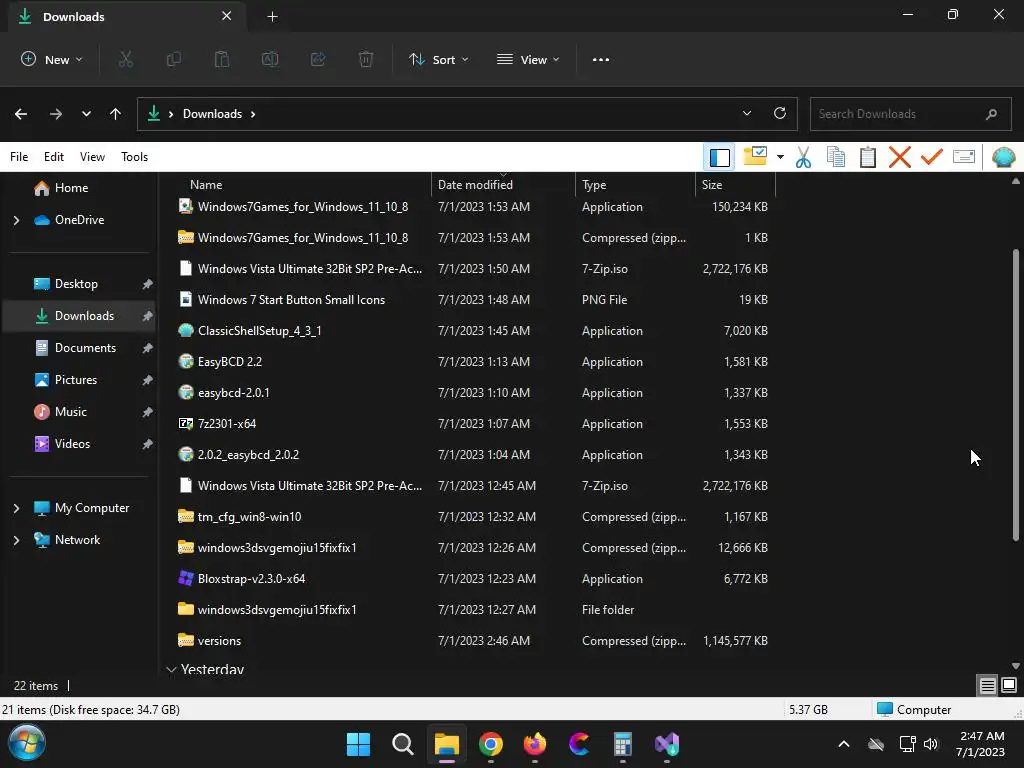This screenshot has height=768, width=1024.
Task: Open the Windows 7 style Start orb
Action: [27, 743]
